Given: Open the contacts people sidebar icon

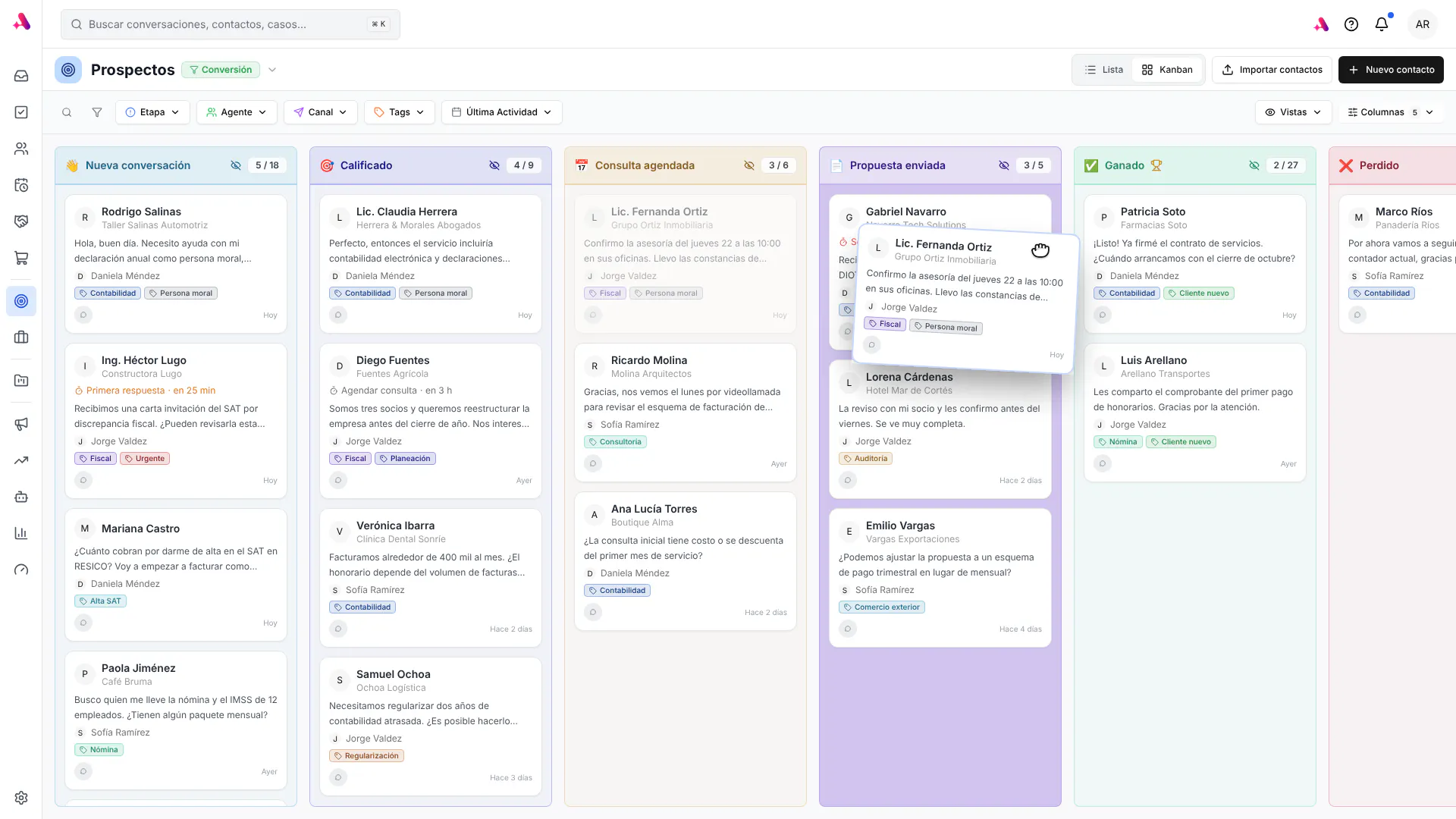Looking at the screenshot, I should tap(21, 149).
